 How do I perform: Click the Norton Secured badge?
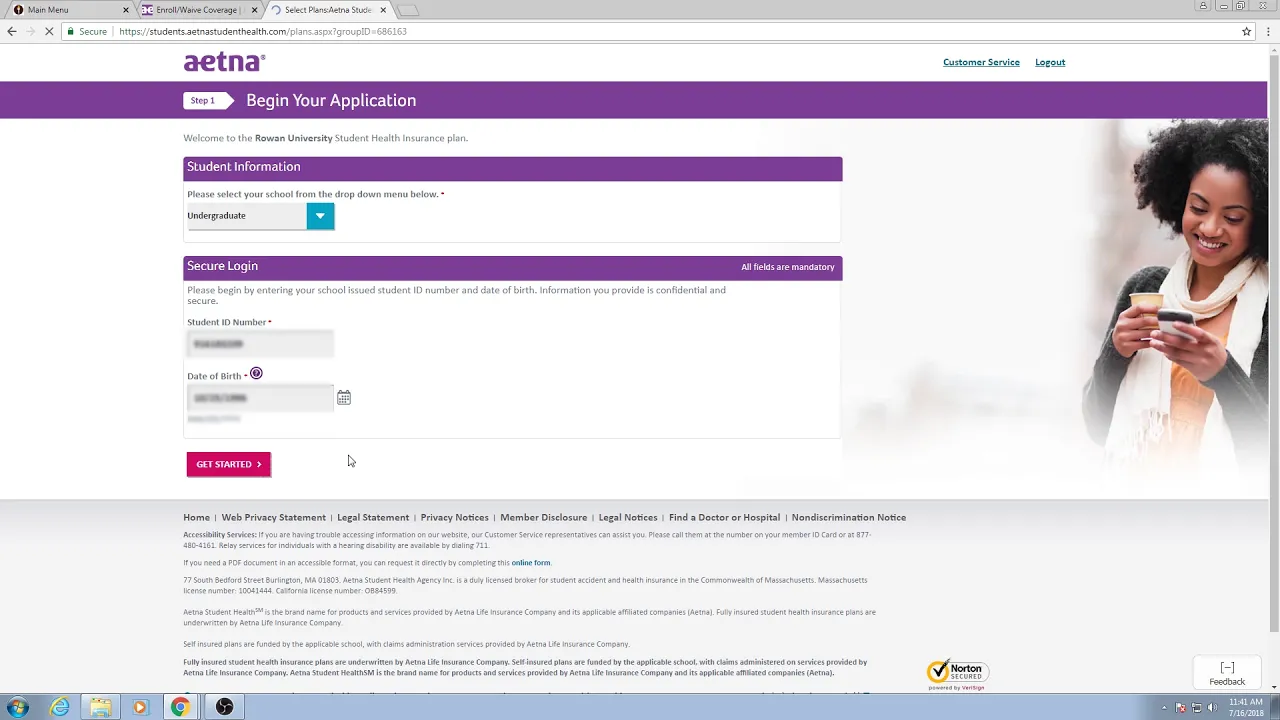point(958,675)
